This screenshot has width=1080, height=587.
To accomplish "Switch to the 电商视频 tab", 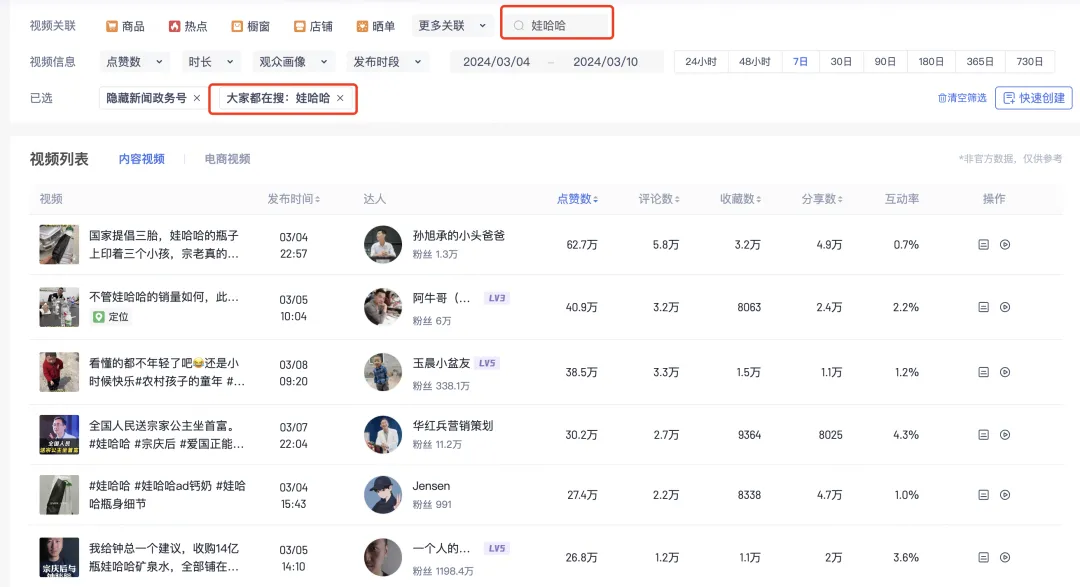I will (x=227, y=159).
